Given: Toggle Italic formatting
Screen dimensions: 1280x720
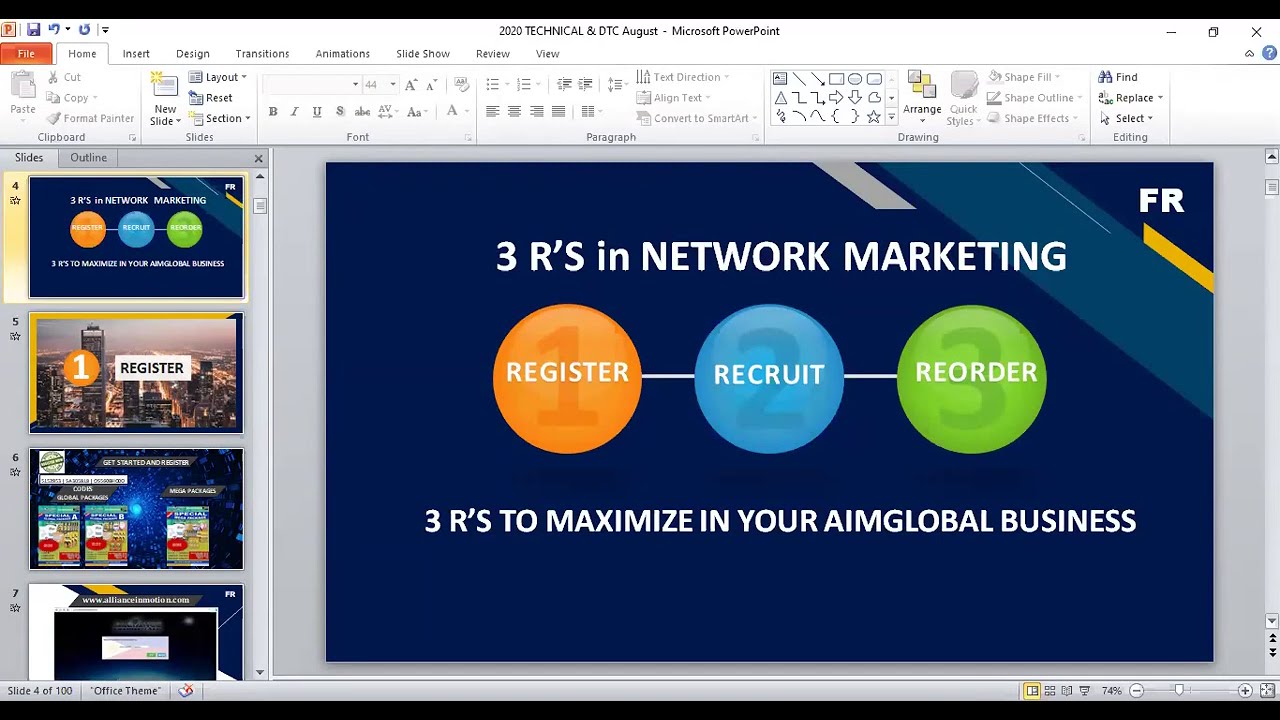Looking at the screenshot, I should click(x=295, y=112).
